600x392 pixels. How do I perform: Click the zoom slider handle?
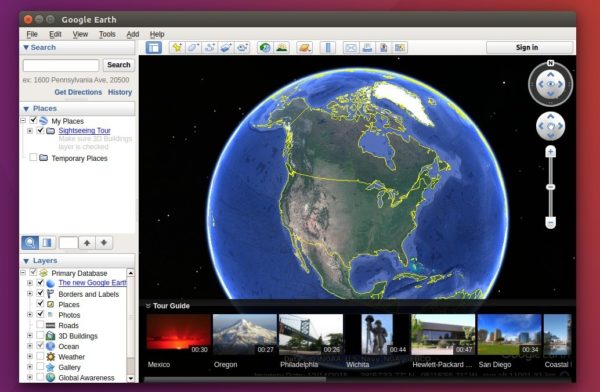coord(550,187)
